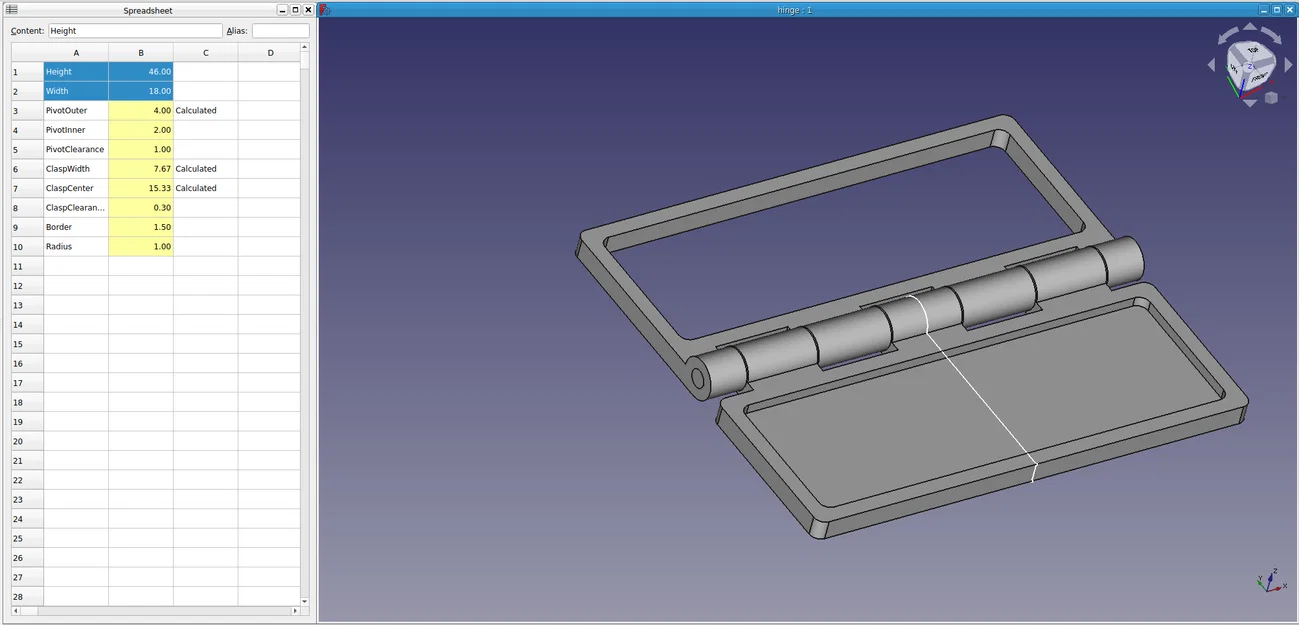Screen dimensions: 1299x625
Task: Rotate view with navigation cube right arrow
Action: (1288, 65)
